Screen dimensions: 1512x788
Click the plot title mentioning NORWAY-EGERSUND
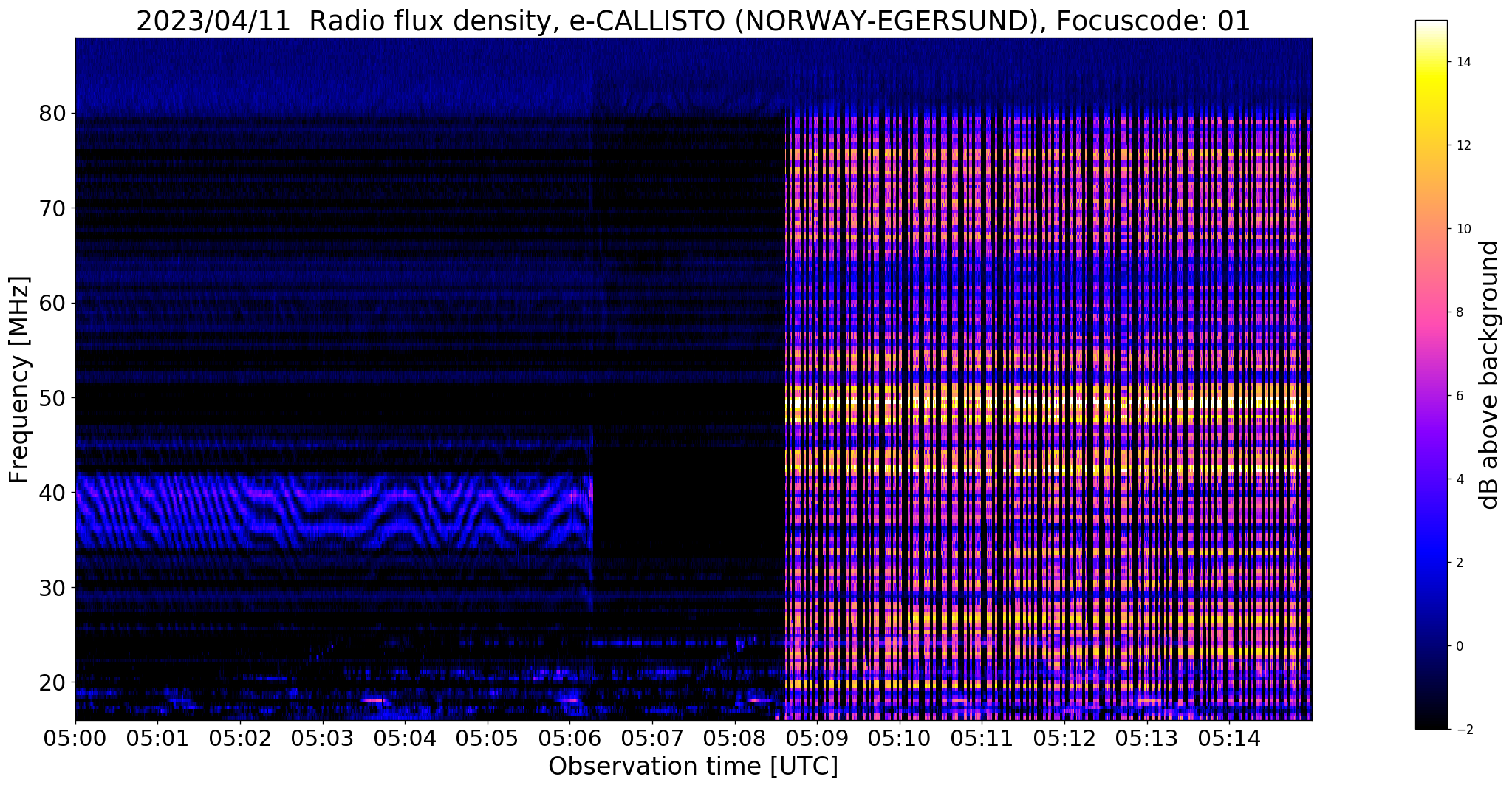tap(693, 21)
